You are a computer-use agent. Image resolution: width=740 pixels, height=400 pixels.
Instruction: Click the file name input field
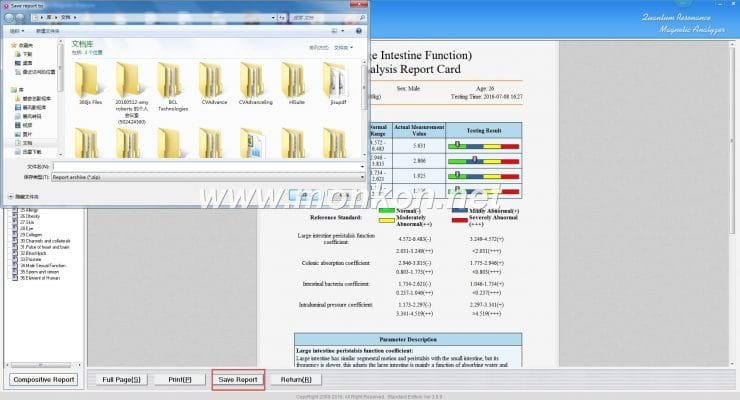[206, 167]
